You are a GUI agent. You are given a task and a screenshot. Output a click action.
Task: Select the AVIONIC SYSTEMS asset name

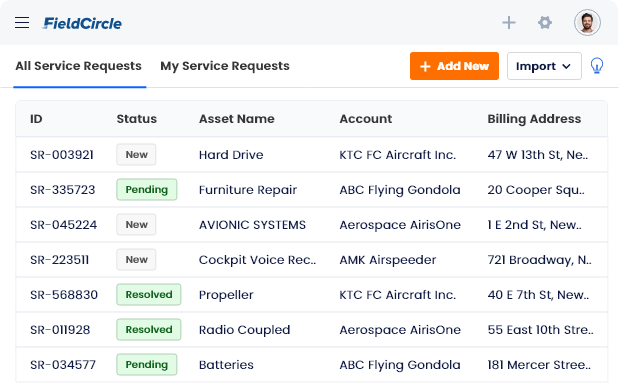pyautogui.click(x=252, y=225)
